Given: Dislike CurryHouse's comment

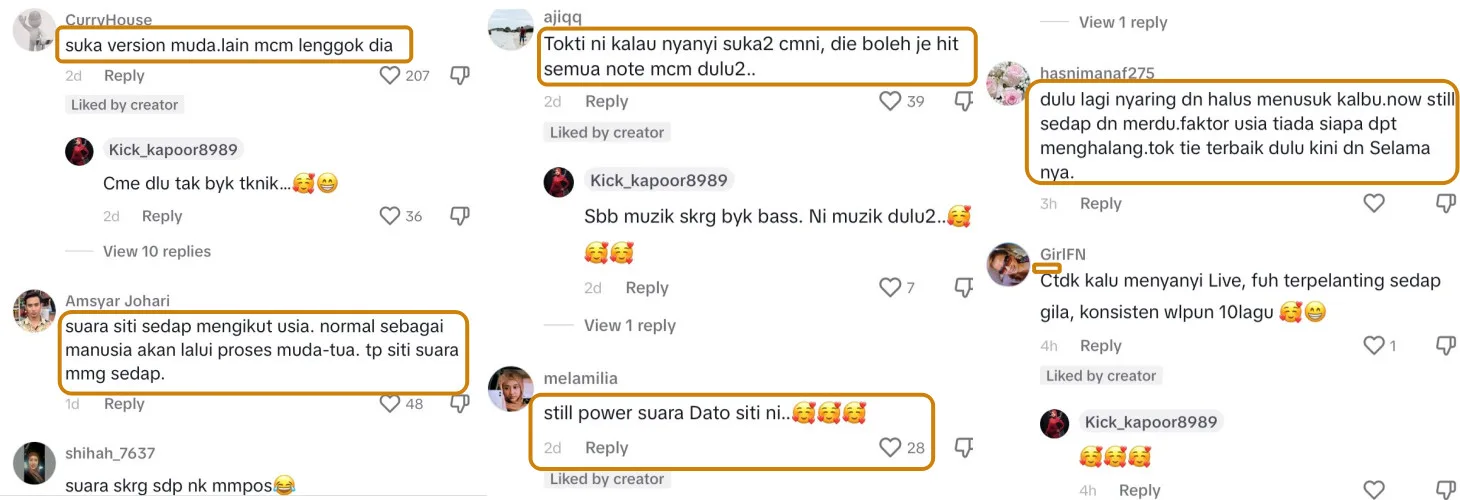Looking at the screenshot, I should click(460, 76).
